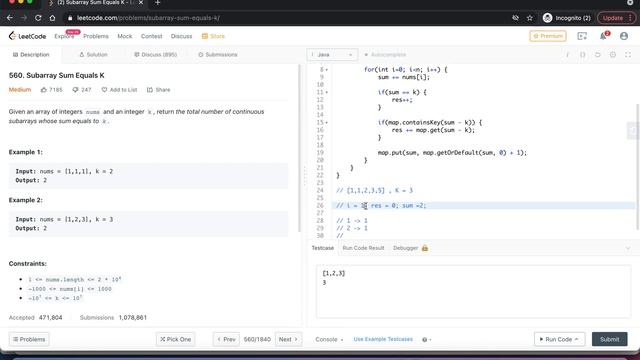Click the tracking-blocked eye icon in address bar
This screenshot has width=640, height=360.
coord(516,18)
